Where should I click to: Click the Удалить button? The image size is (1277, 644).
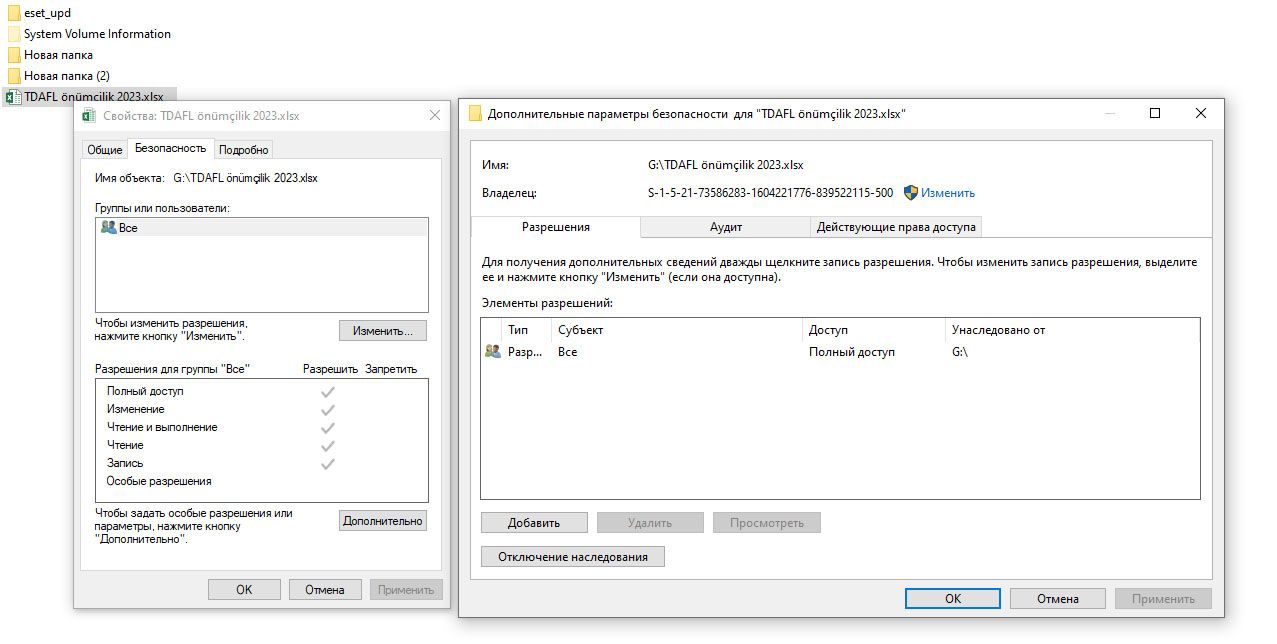pos(650,523)
